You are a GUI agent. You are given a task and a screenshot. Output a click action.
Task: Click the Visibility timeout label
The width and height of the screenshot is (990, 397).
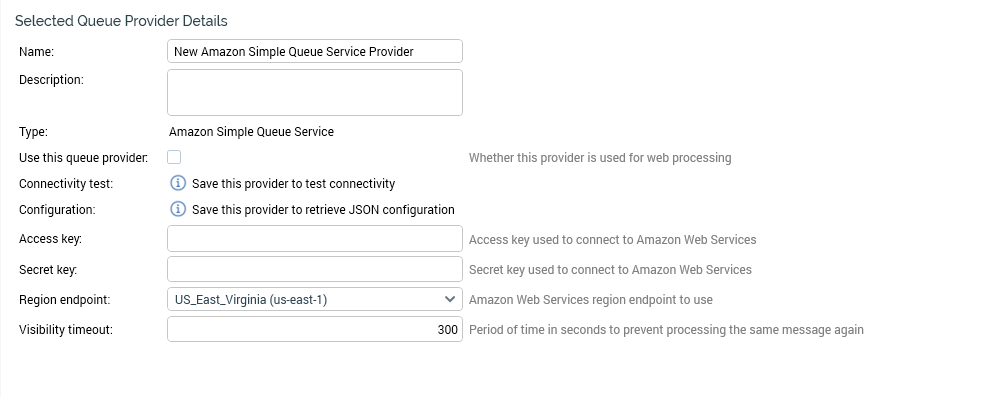tap(66, 329)
